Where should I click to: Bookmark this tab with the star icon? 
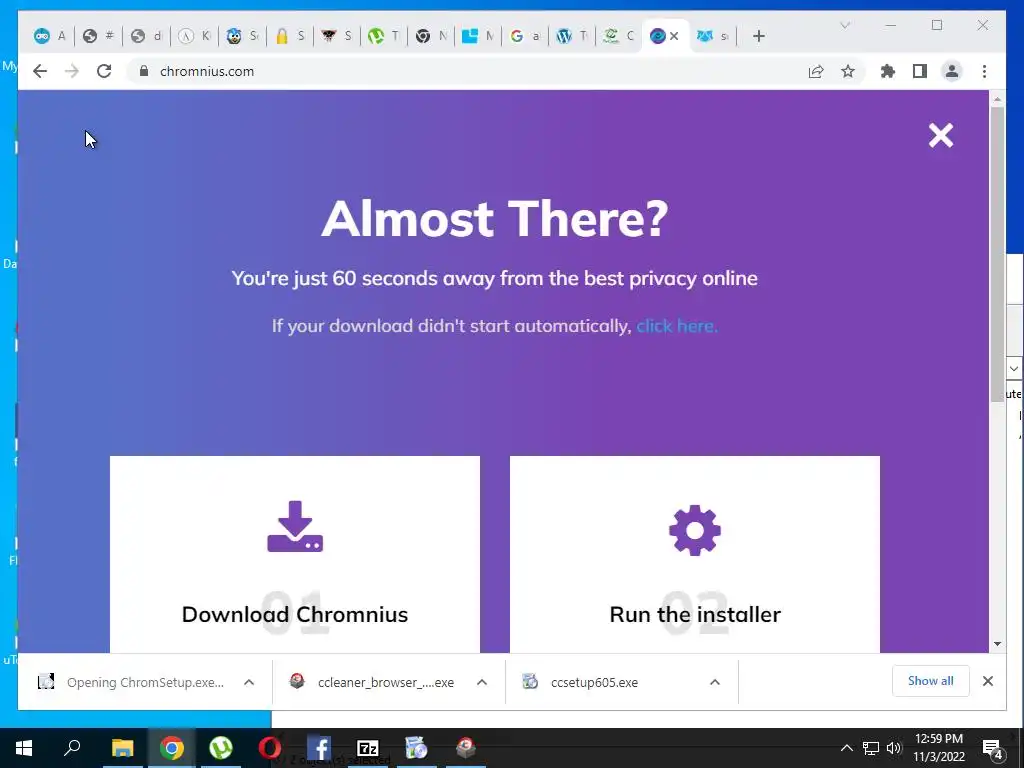pos(848,71)
